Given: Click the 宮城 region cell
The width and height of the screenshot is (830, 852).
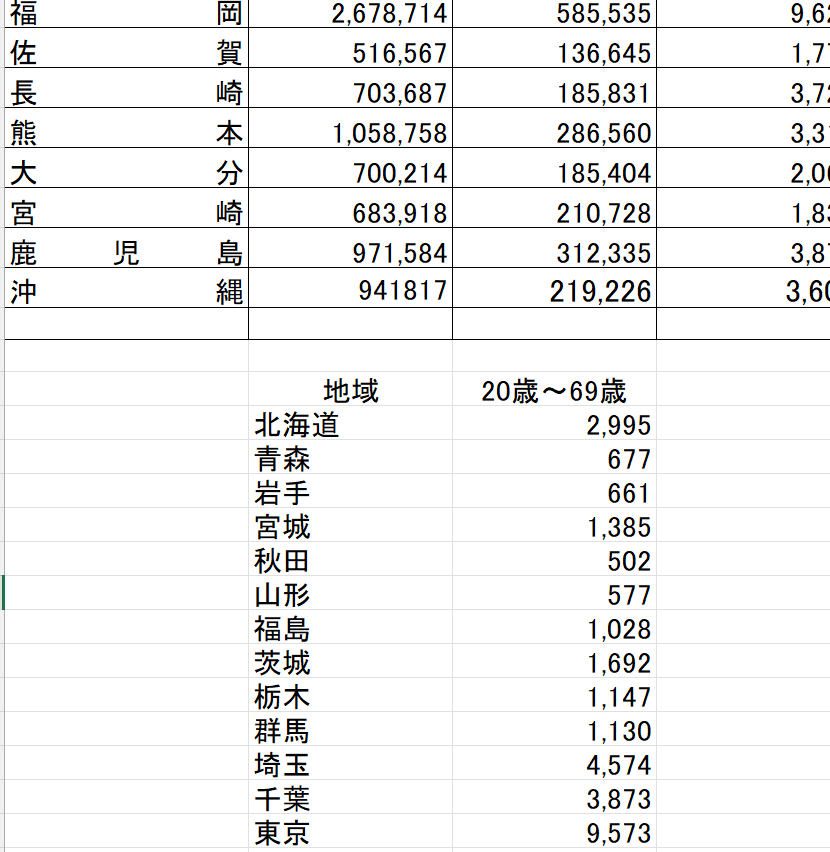Looking at the screenshot, I should pyautogui.click(x=351, y=527).
